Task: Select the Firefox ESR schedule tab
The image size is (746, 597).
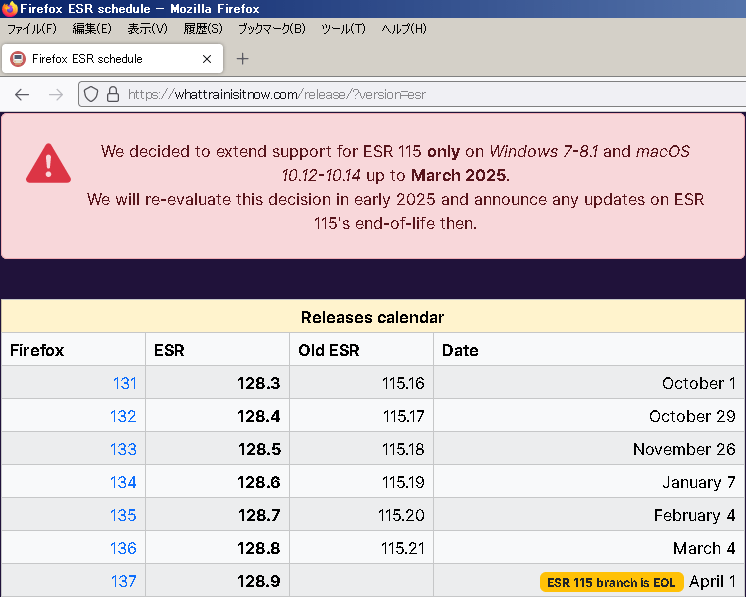Action: tap(113, 59)
